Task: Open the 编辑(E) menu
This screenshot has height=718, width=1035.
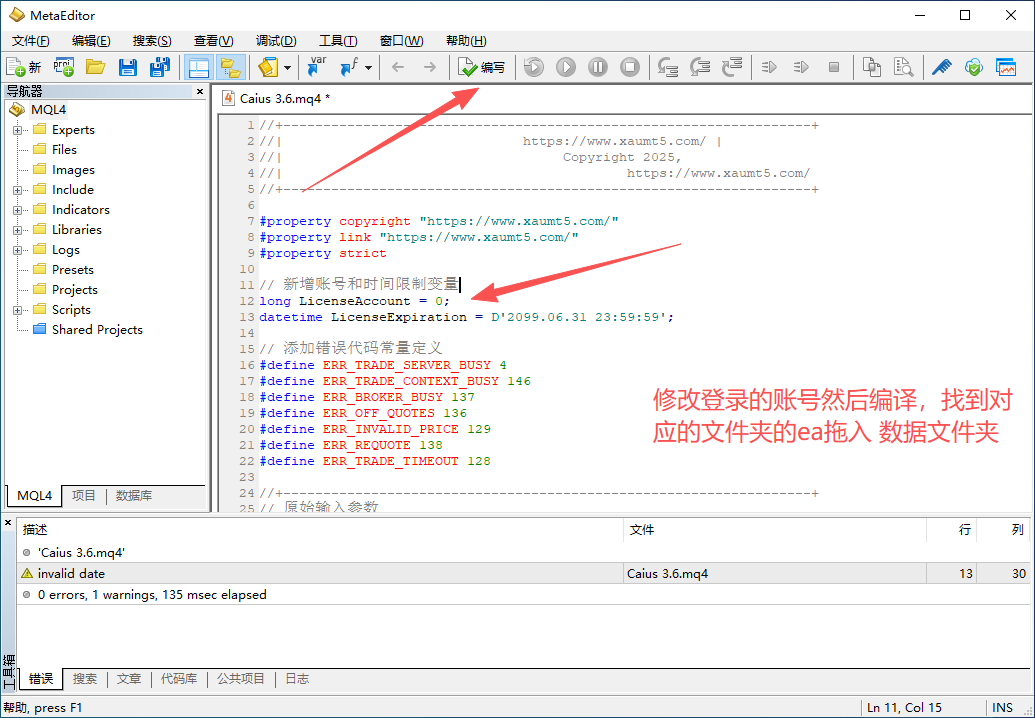Action: pos(91,41)
